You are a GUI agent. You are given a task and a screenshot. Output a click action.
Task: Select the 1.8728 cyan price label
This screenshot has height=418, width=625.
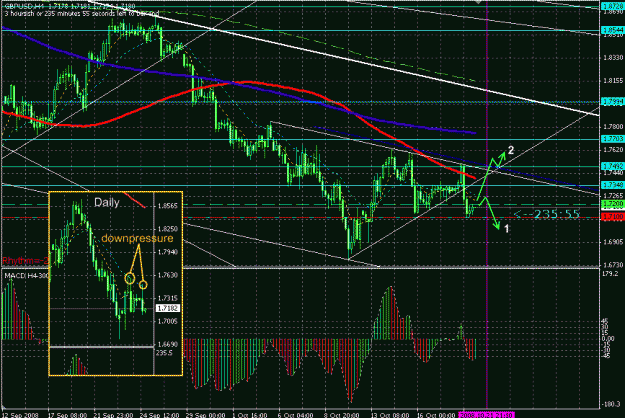pos(613,7)
